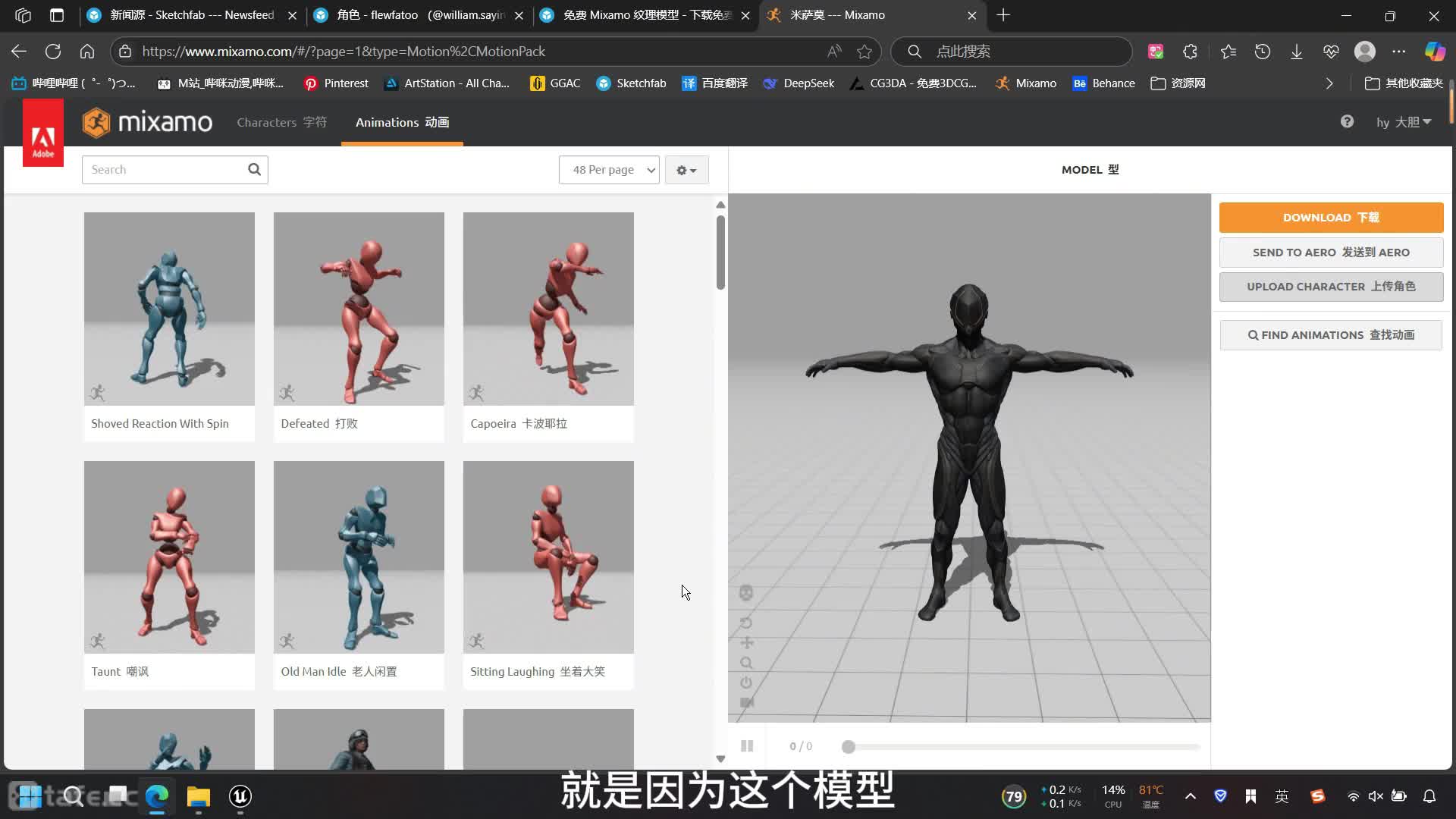Click UPLOAD CHARACTER 上传角色 button
The height and width of the screenshot is (819, 1456).
1331,287
